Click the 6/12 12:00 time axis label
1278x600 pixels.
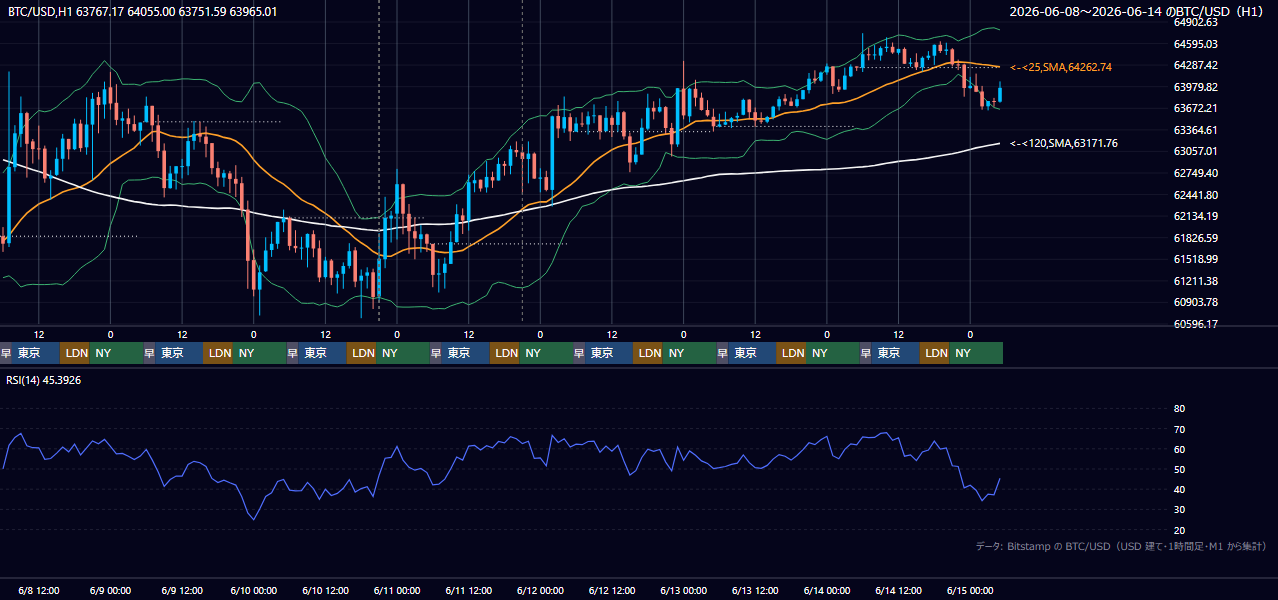point(612,590)
